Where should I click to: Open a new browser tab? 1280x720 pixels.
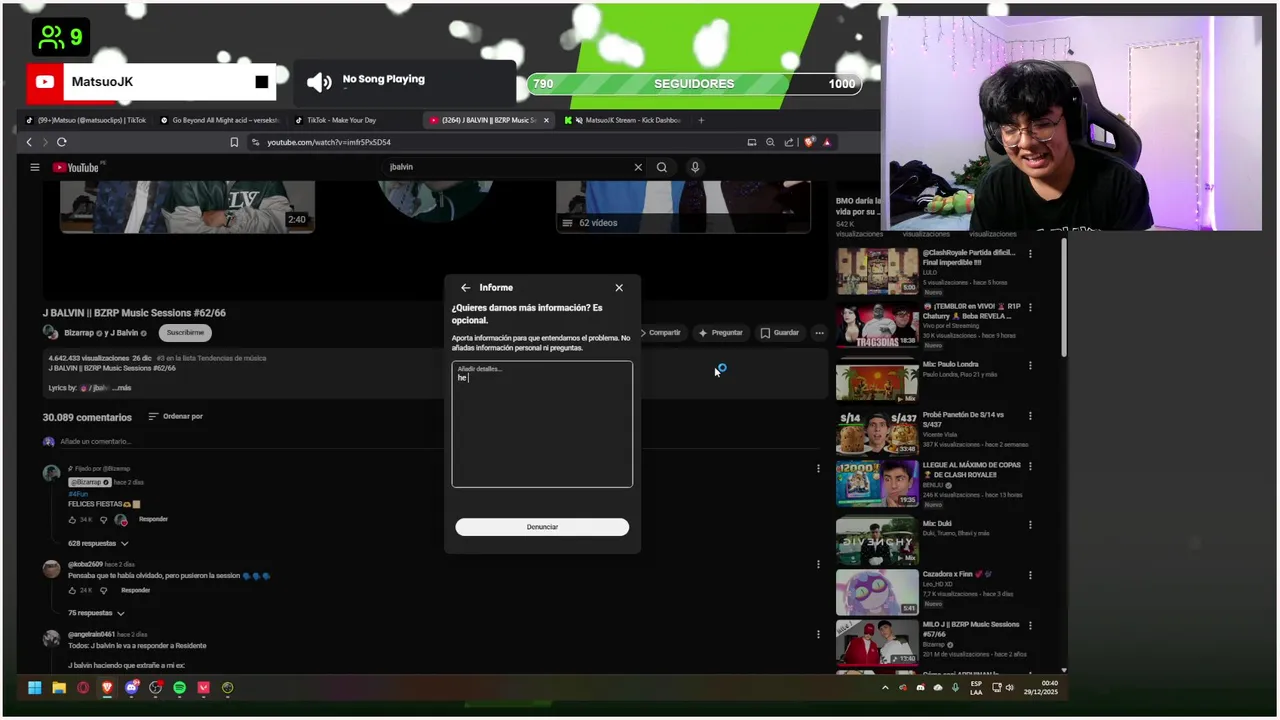click(x=701, y=120)
